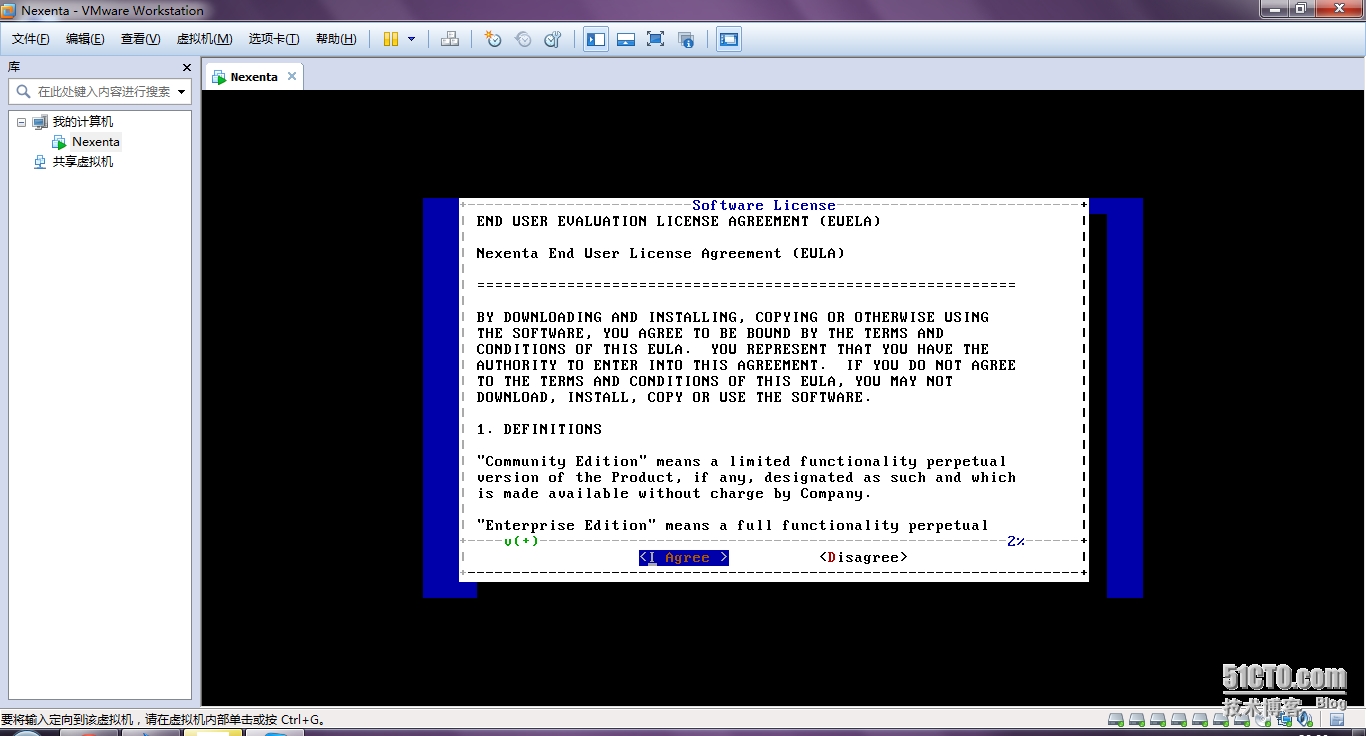Close the library panel with its X
Viewport: 1366px width, 736px height.
click(186, 67)
